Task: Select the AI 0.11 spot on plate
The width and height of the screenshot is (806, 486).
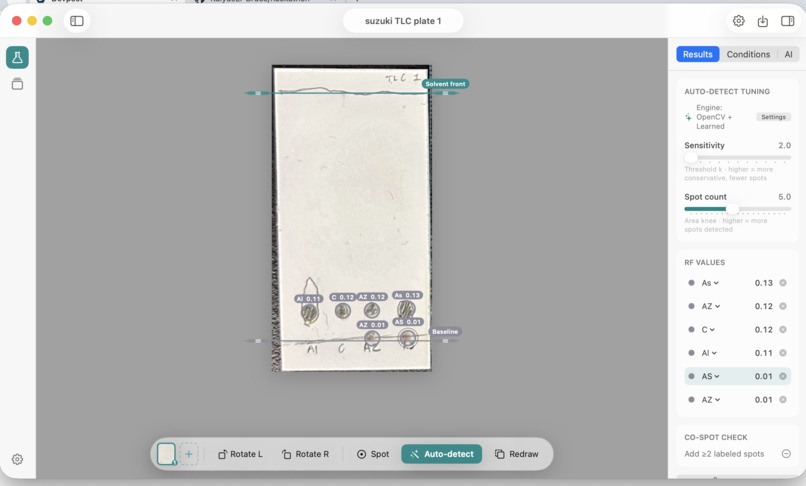Action: click(309, 313)
